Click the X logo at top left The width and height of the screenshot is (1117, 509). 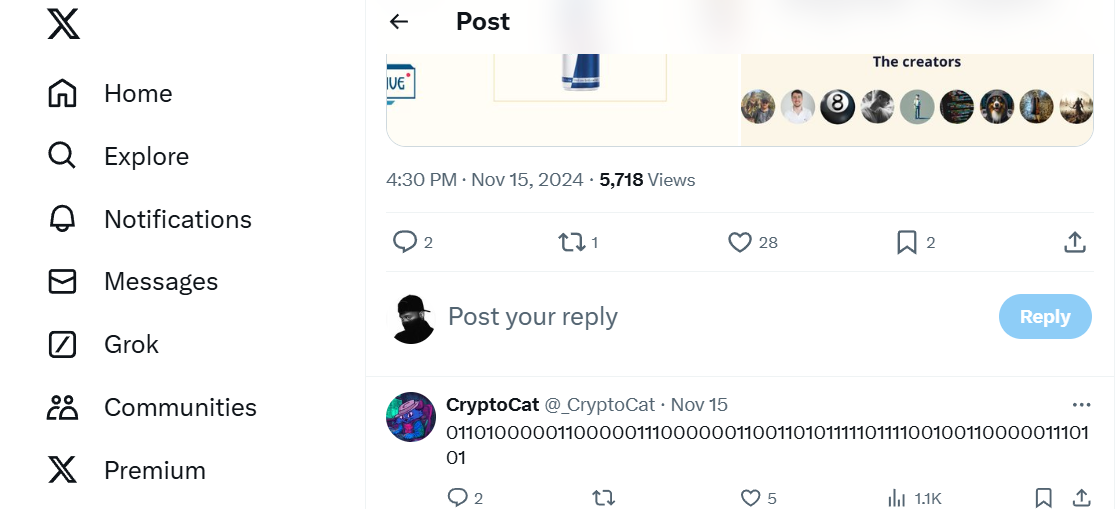[63, 23]
